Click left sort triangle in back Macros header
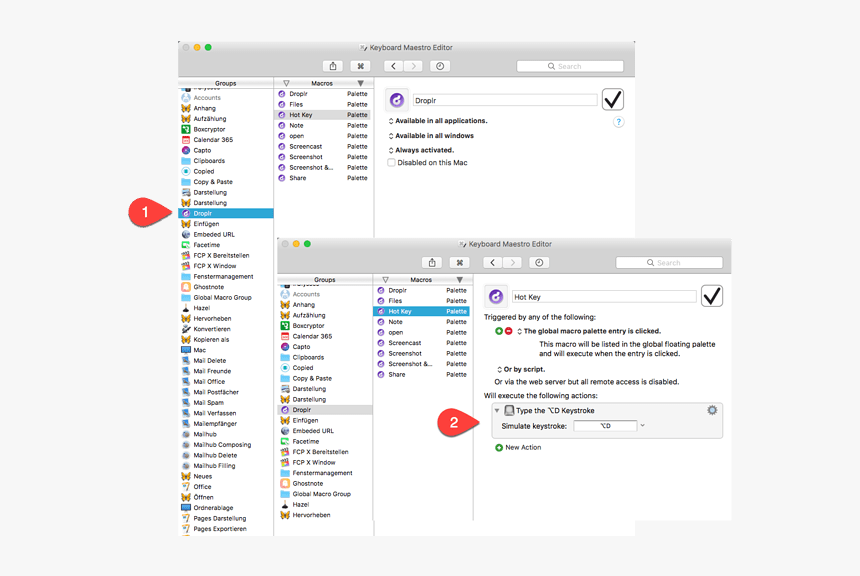Image resolution: width=860 pixels, height=576 pixels. (x=286, y=83)
